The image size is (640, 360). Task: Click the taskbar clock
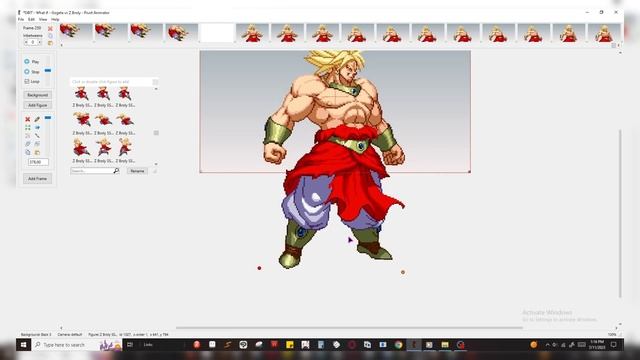pos(597,345)
